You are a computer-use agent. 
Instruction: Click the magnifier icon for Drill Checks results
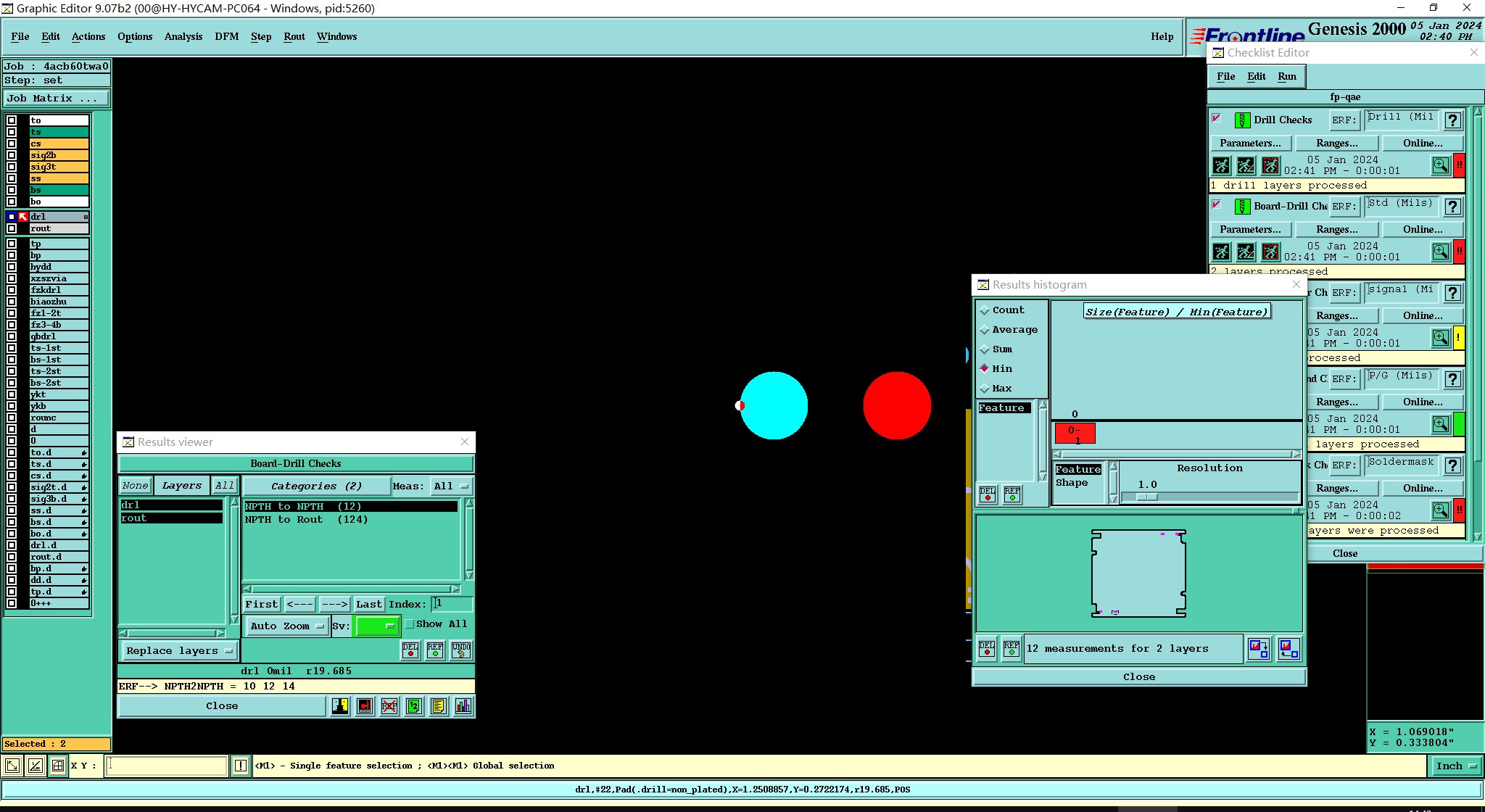coord(1440,166)
